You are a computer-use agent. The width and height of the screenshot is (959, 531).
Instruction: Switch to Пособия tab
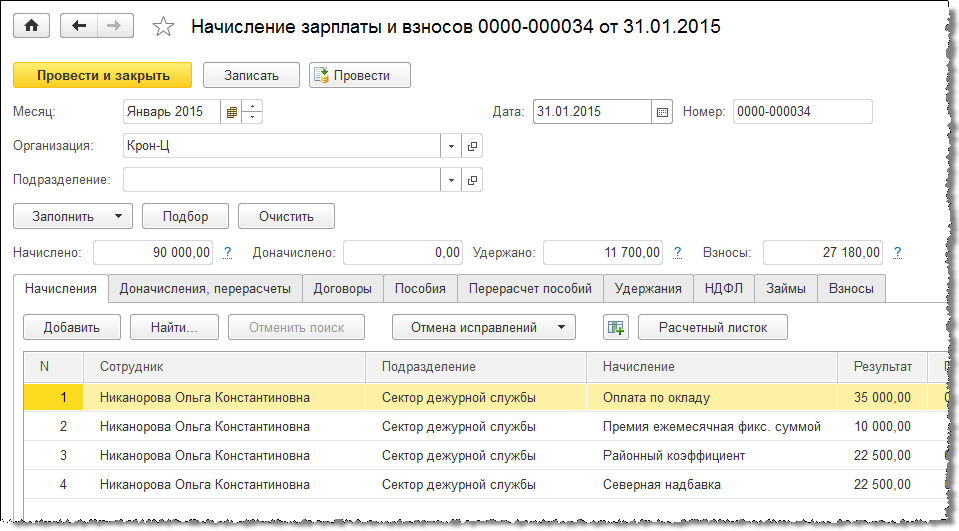(420, 289)
